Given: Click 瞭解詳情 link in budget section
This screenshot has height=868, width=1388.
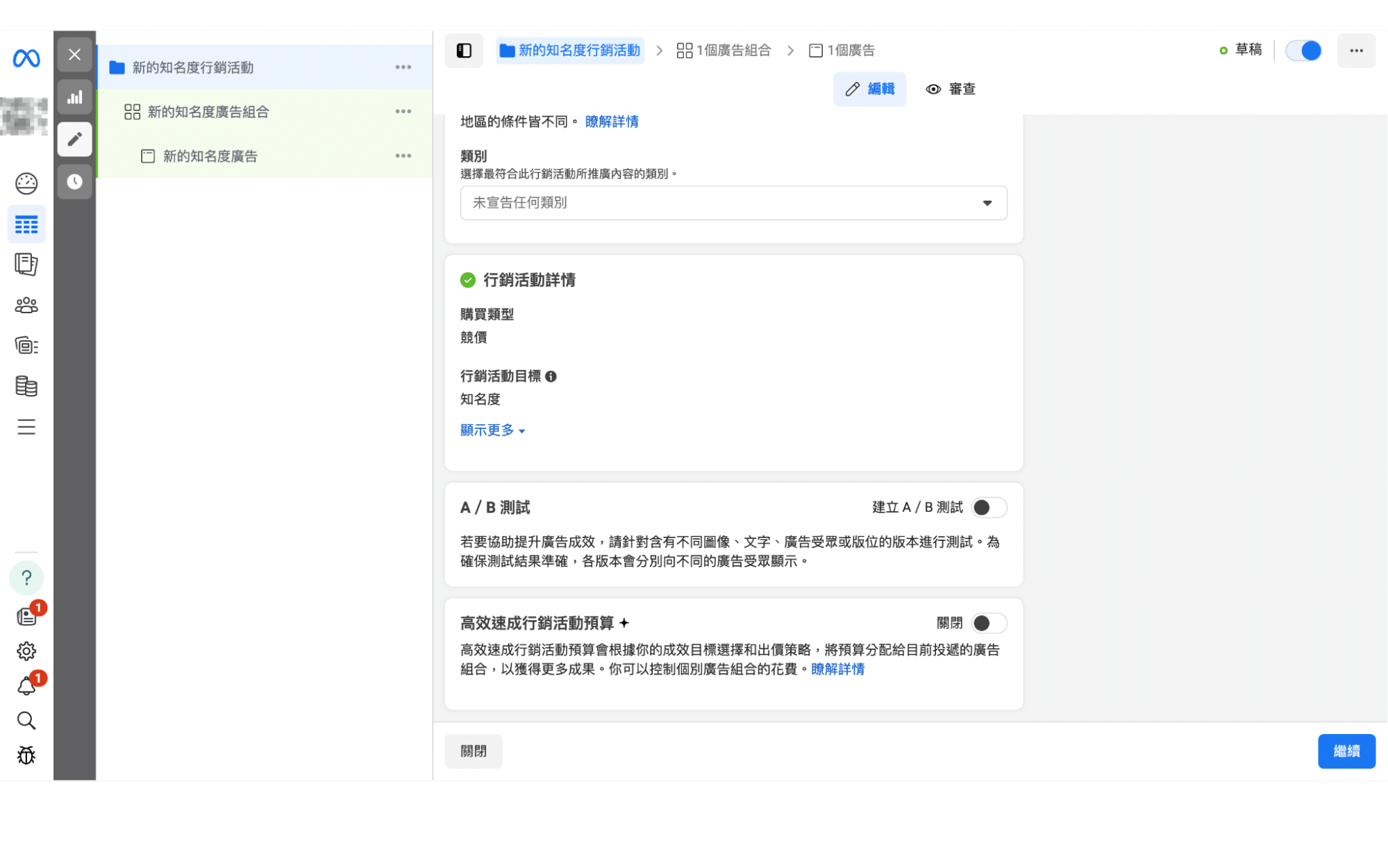Looking at the screenshot, I should (x=837, y=669).
